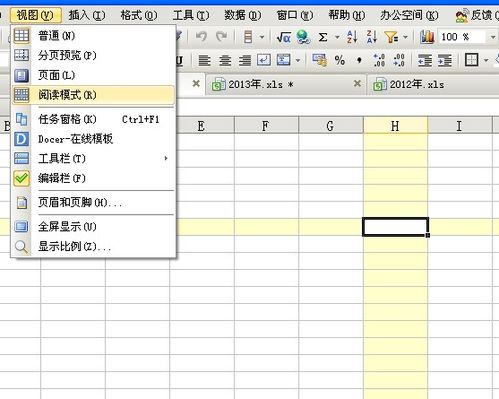499x399 pixels.
Task: Click the Feedback (反馈) button
Action: 476,15
